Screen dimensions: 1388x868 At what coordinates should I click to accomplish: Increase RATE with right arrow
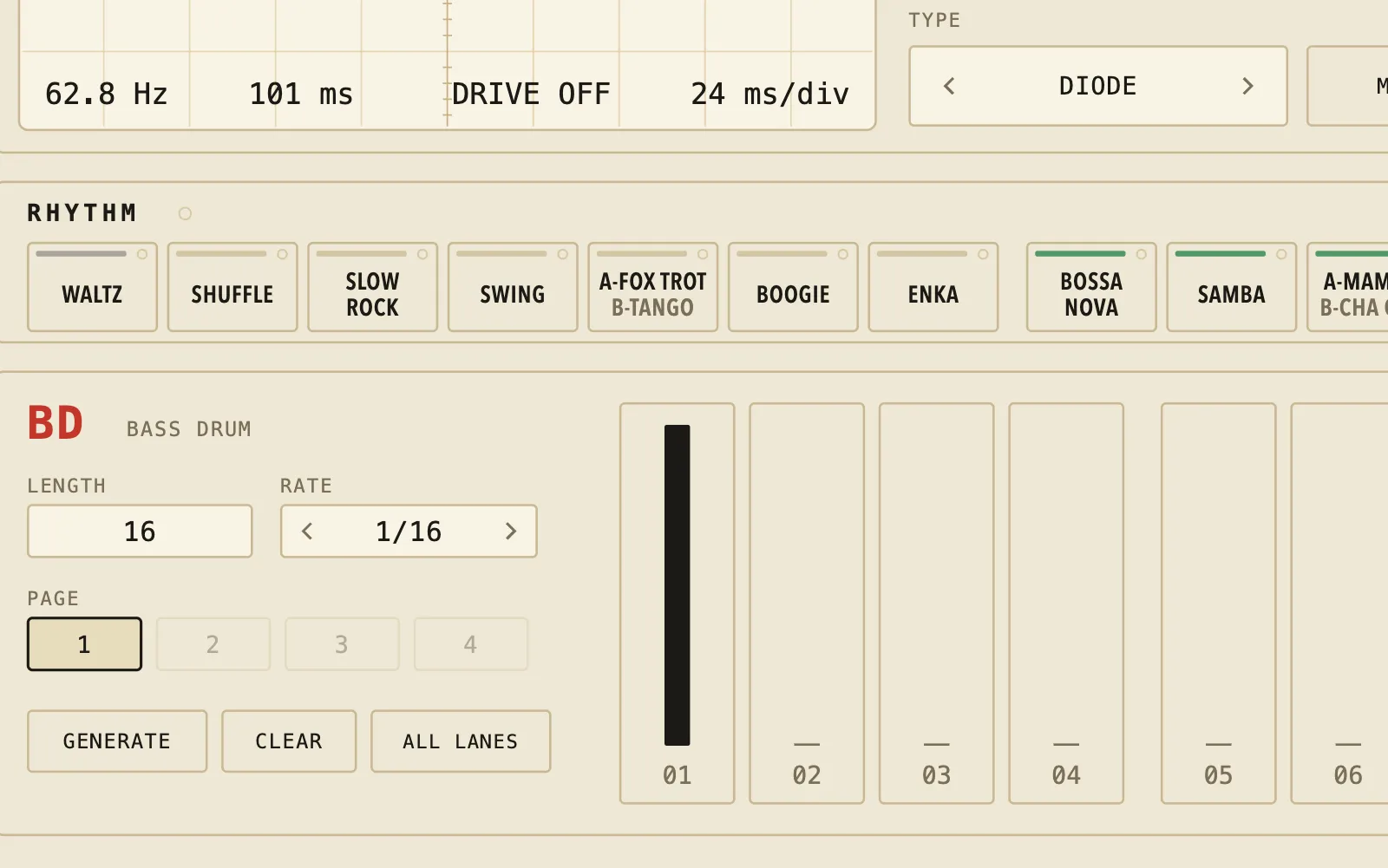coord(511,531)
